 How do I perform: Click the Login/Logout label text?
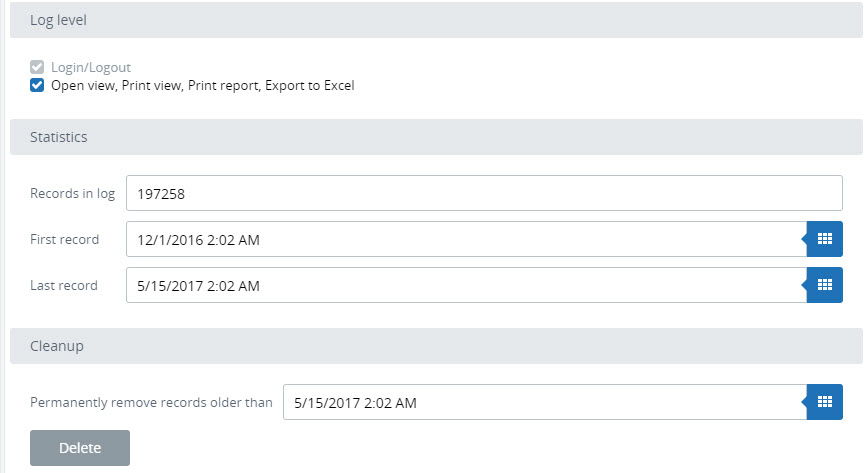tap(91, 68)
